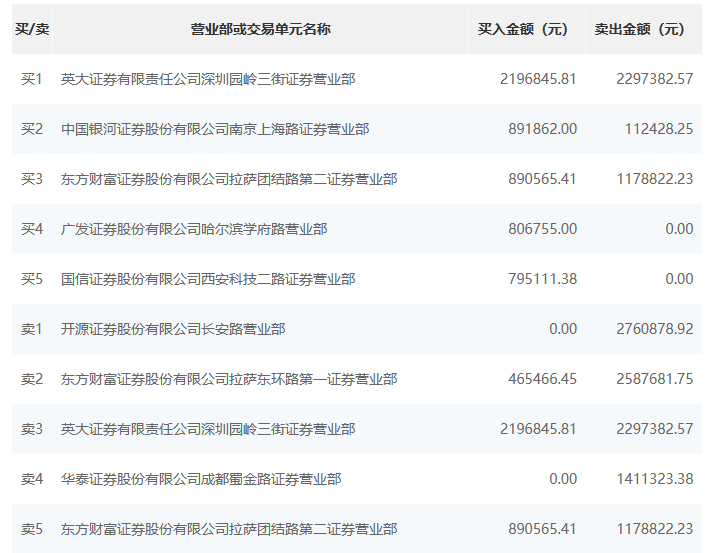Select the 买4 row label

tap(32, 229)
